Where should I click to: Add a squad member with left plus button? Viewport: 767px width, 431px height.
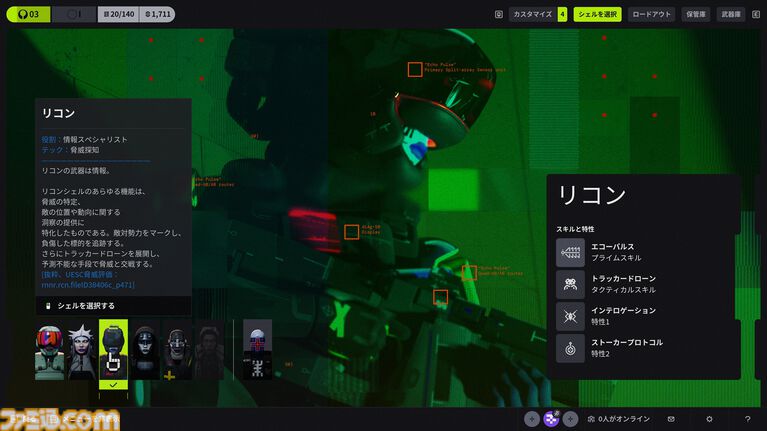click(x=531, y=419)
